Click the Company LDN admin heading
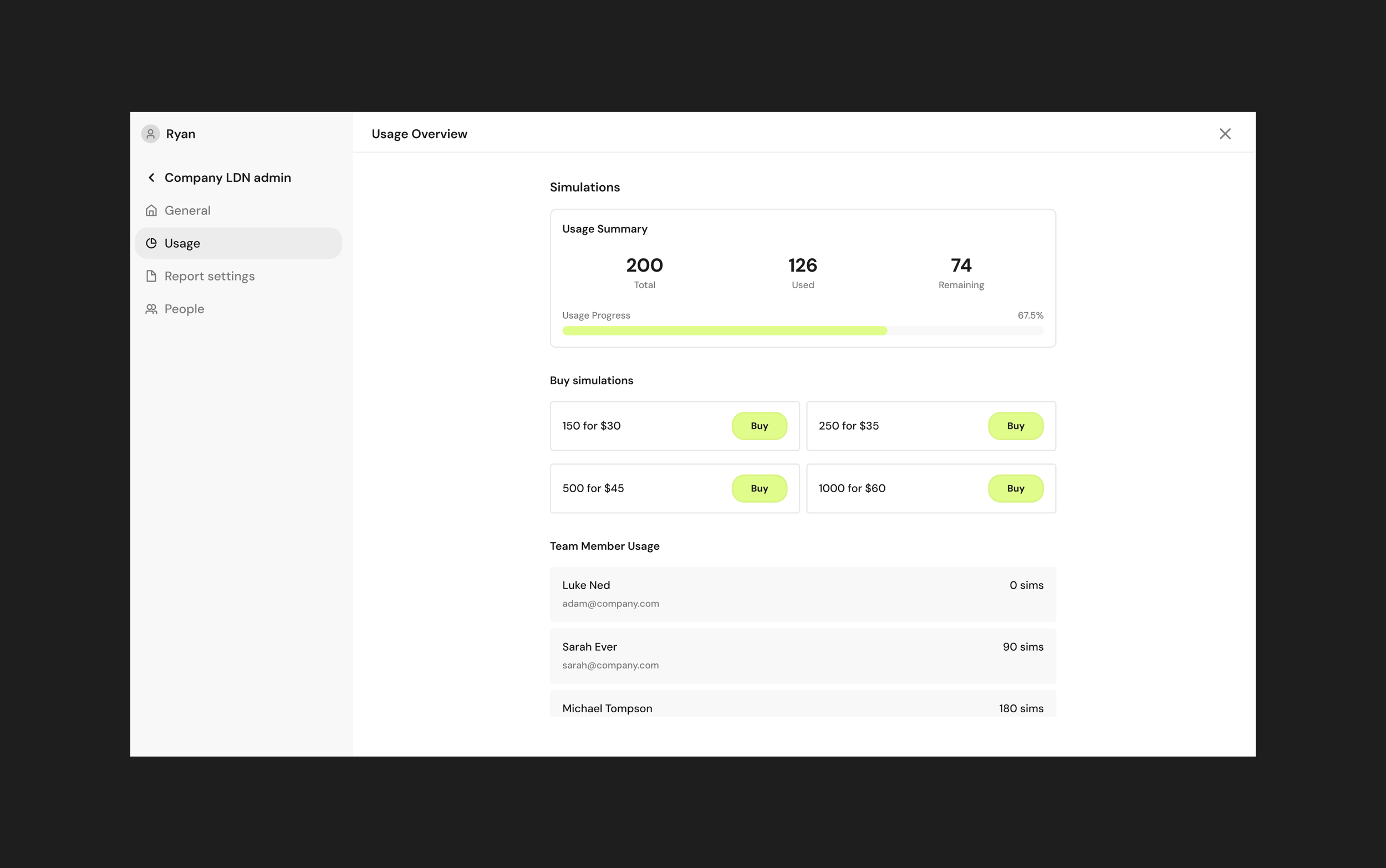The height and width of the screenshot is (868, 1386). click(227, 177)
